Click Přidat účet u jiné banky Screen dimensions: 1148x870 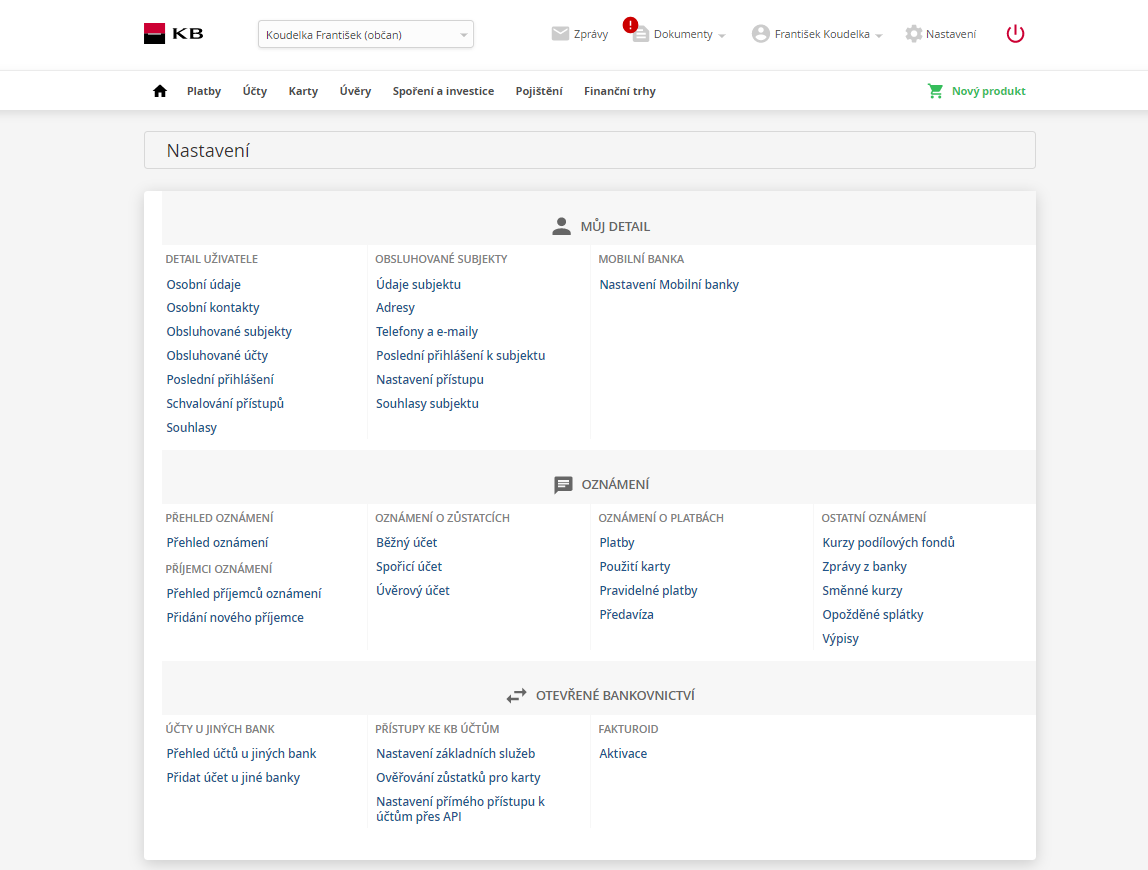(x=233, y=778)
